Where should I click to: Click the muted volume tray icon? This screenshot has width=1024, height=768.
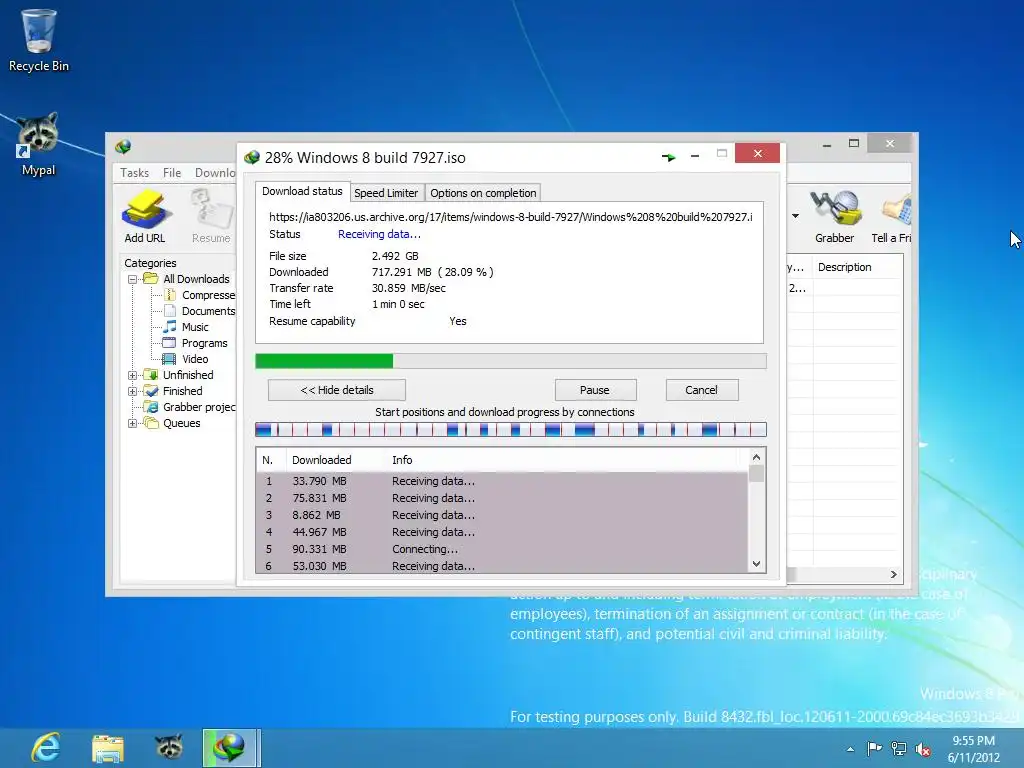(x=923, y=749)
